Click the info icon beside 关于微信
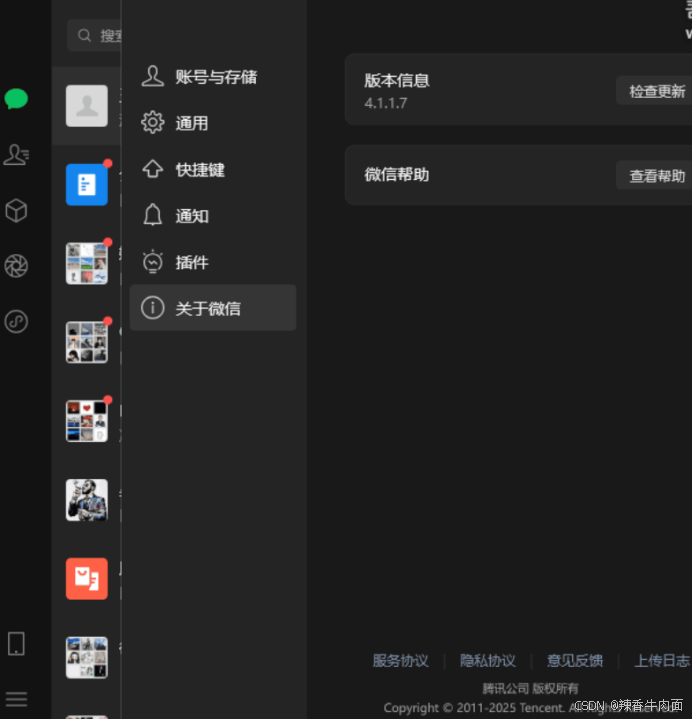The width and height of the screenshot is (692, 720). click(x=152, y=308)
